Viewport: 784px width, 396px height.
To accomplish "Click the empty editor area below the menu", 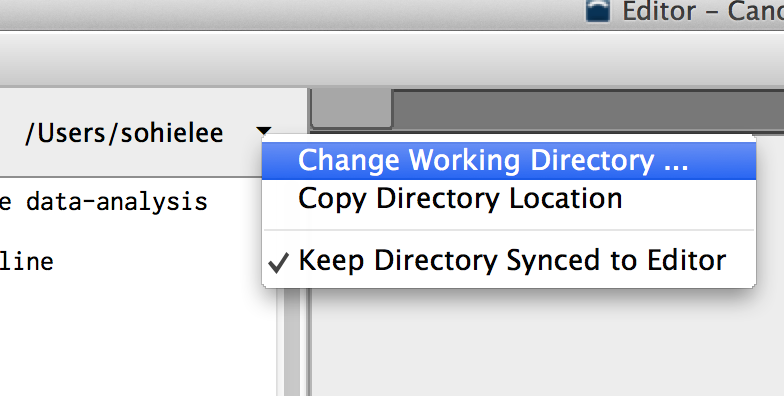I will (x=547, y=343).
